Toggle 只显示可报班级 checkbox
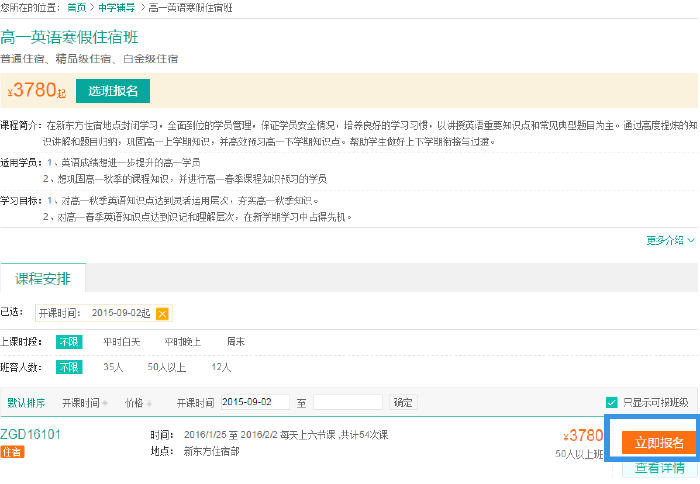This screenshot has height=484, width=700. coord(612,402)
